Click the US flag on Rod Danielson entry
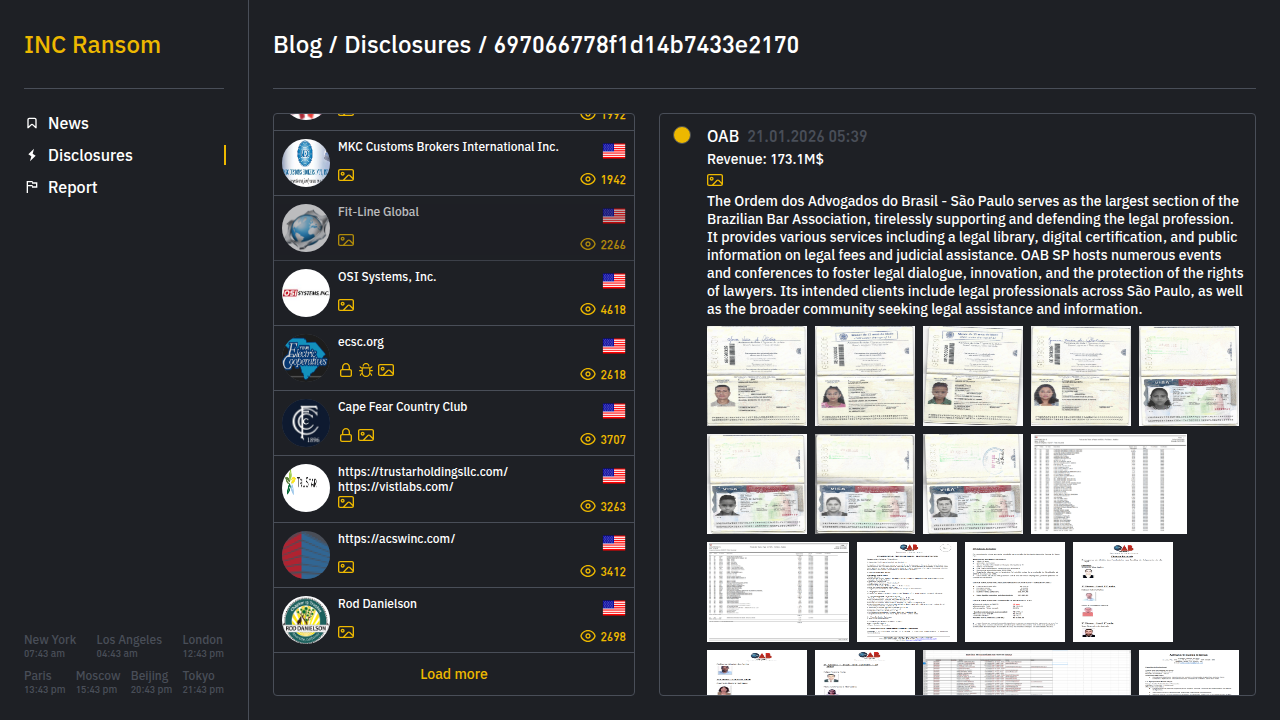The image size is (1280, 720). (614, 608)
